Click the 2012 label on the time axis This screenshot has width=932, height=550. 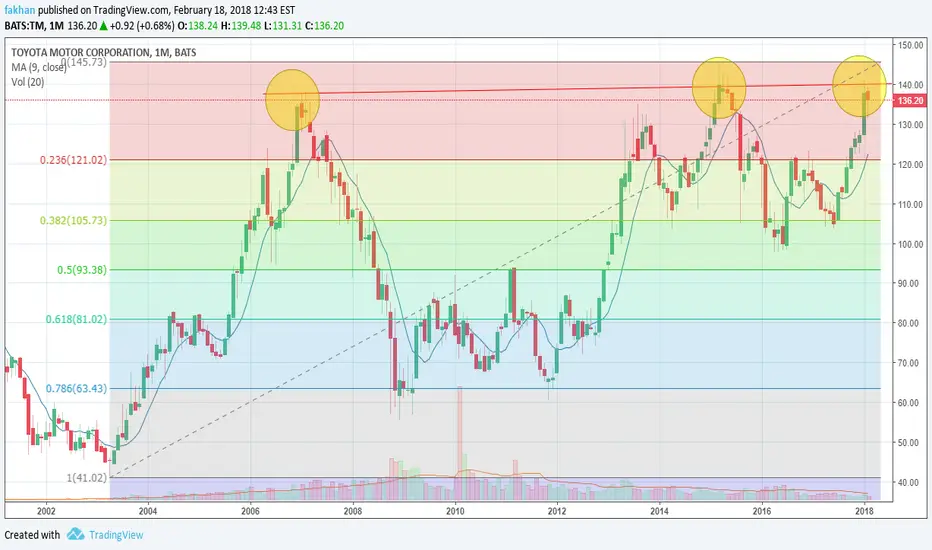click(557, 511)
